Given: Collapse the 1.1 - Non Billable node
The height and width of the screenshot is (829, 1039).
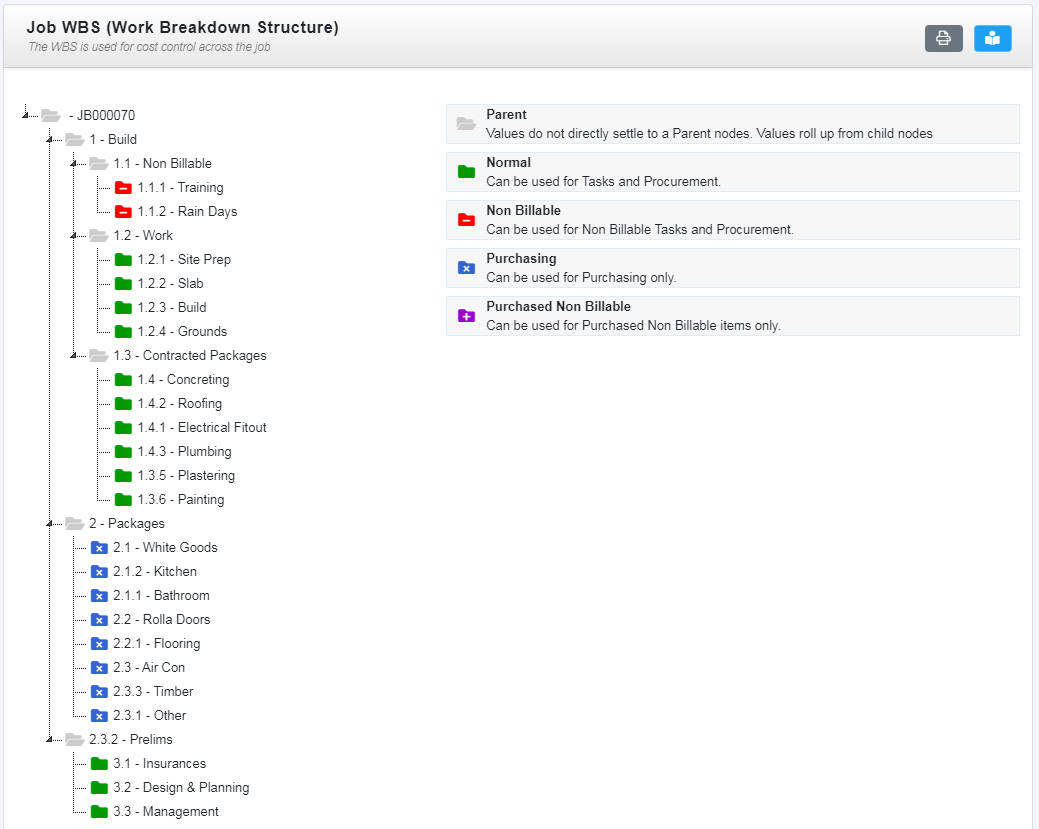Looking at the screenshot, I should 74,164.
